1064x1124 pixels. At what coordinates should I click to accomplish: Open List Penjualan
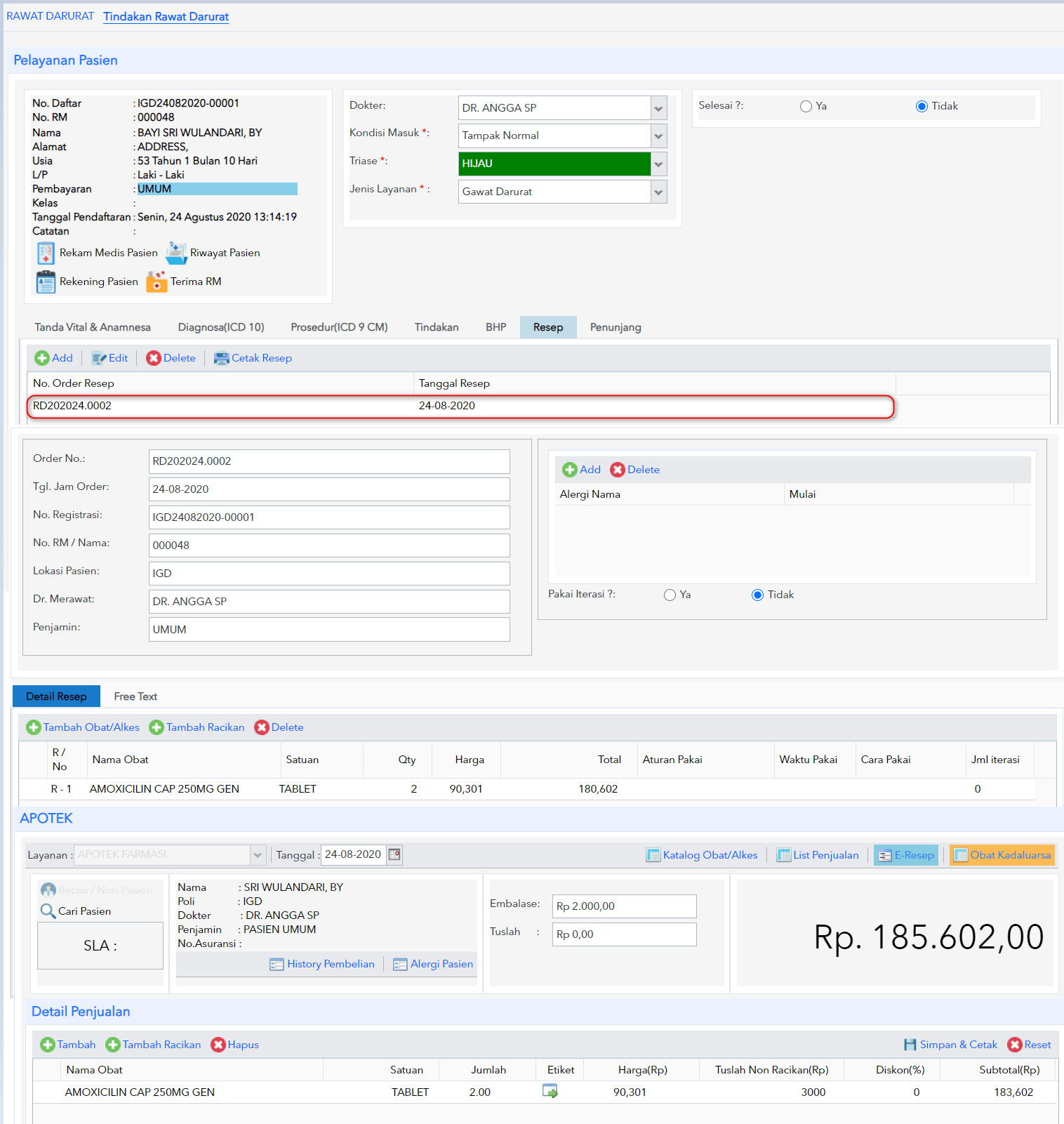pos(818,855)
